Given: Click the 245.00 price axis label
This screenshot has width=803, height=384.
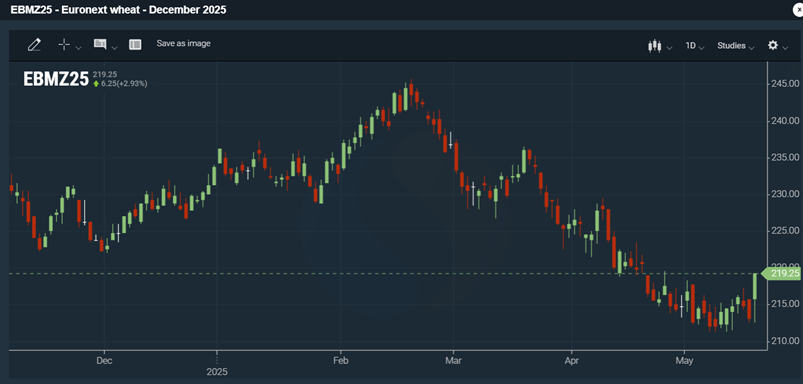Looking at the screenshot, I should [785, 83].
